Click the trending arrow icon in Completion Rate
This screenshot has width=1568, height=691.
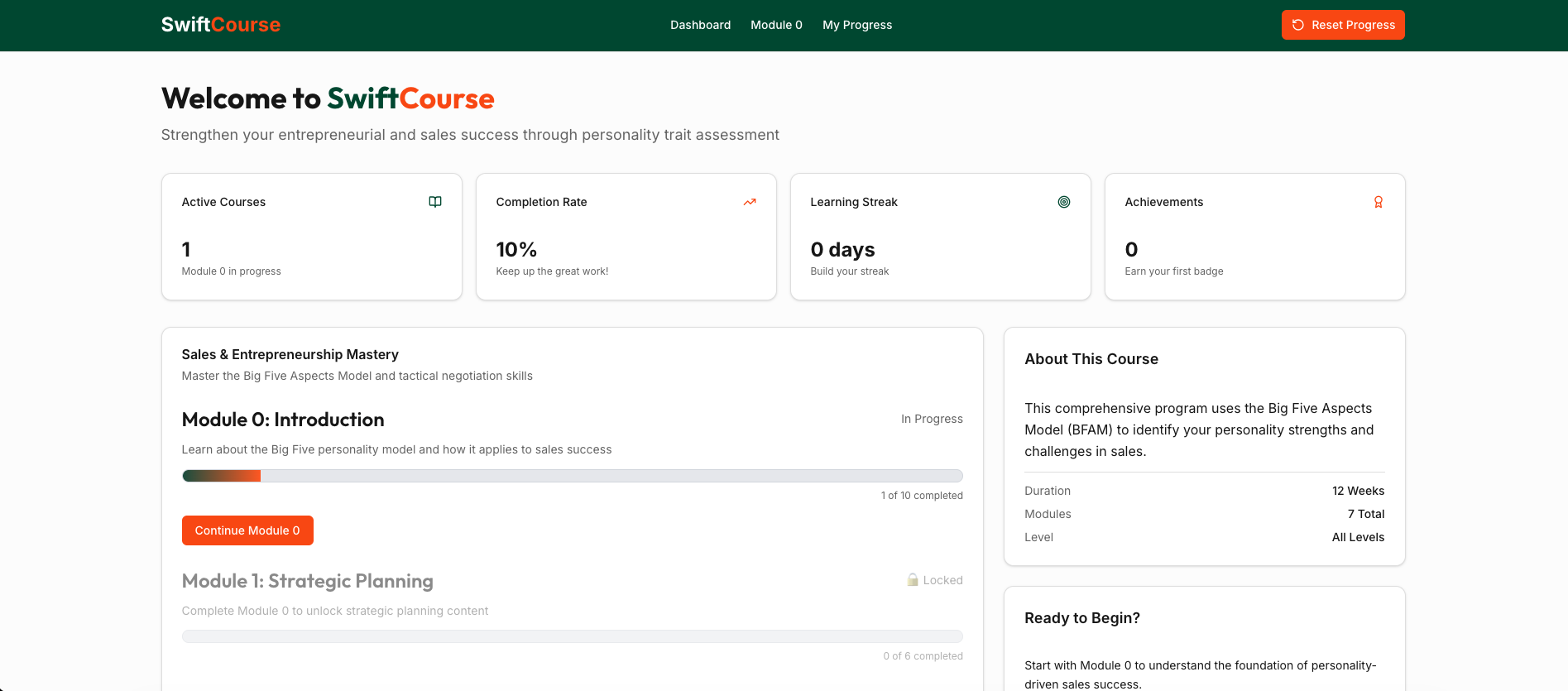[750, 202]
